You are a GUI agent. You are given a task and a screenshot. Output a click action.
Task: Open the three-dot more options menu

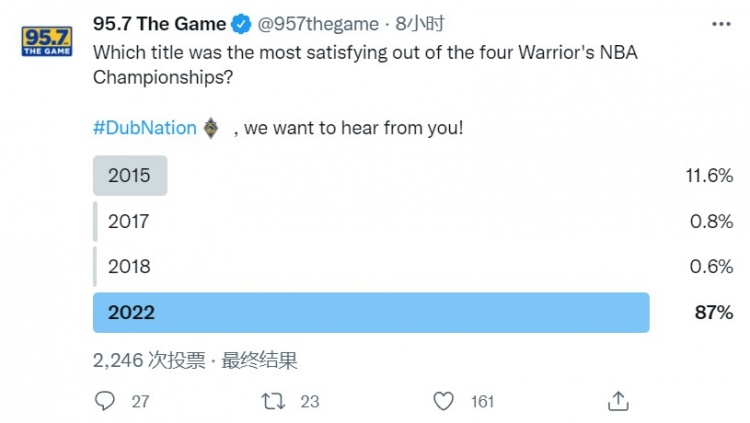click(x=717, y=22)
